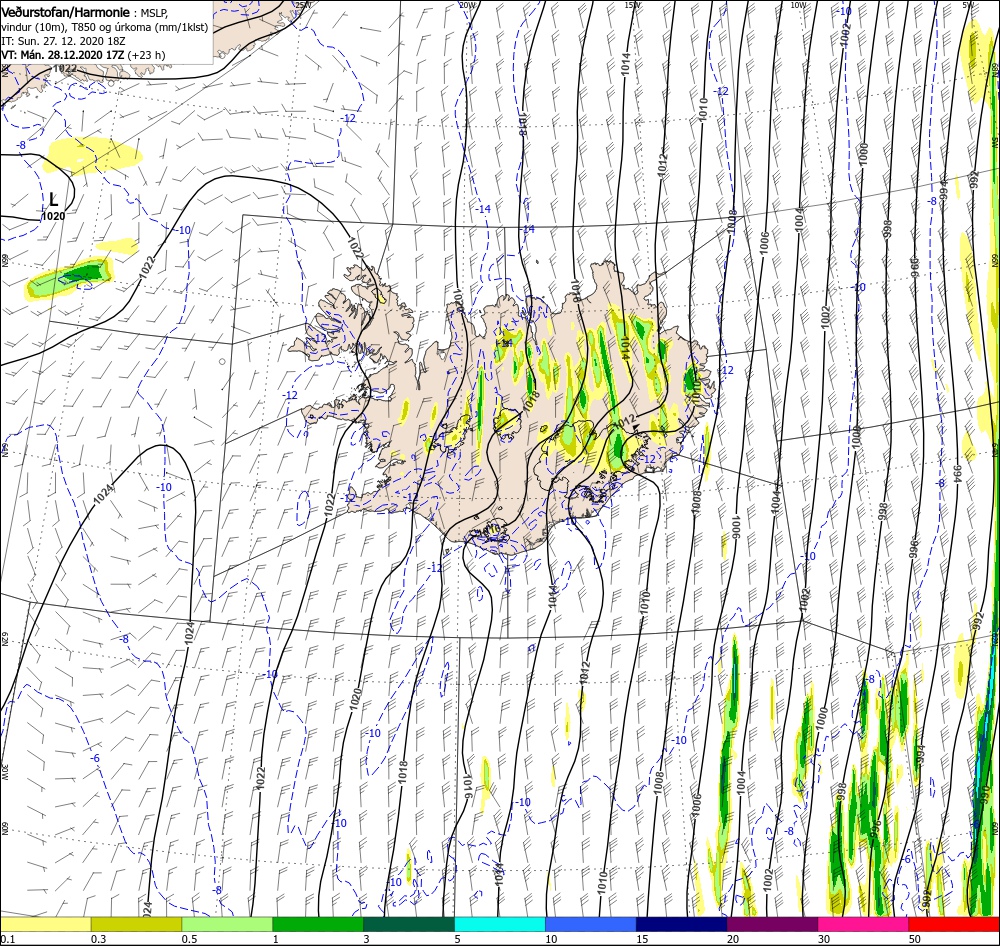Select the red 50 mm legend swatch

[x=954, y=924]
